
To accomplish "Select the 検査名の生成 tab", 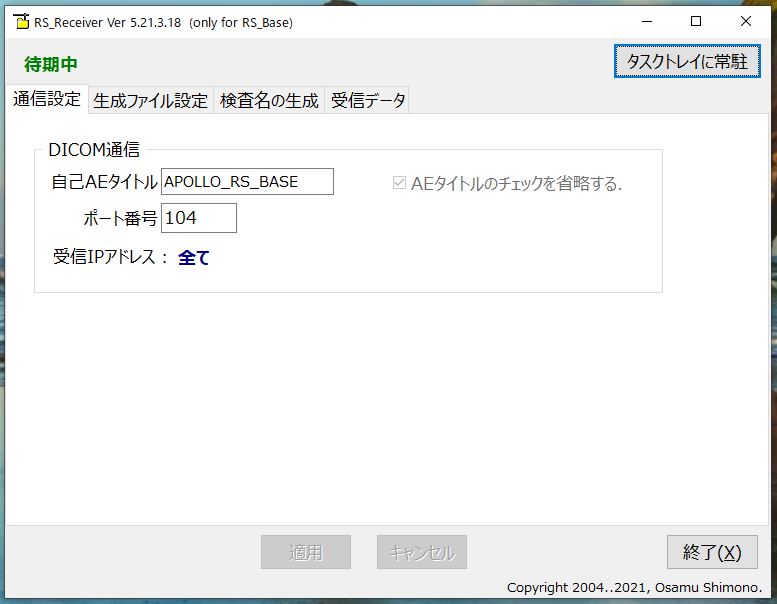I will 269,101.
